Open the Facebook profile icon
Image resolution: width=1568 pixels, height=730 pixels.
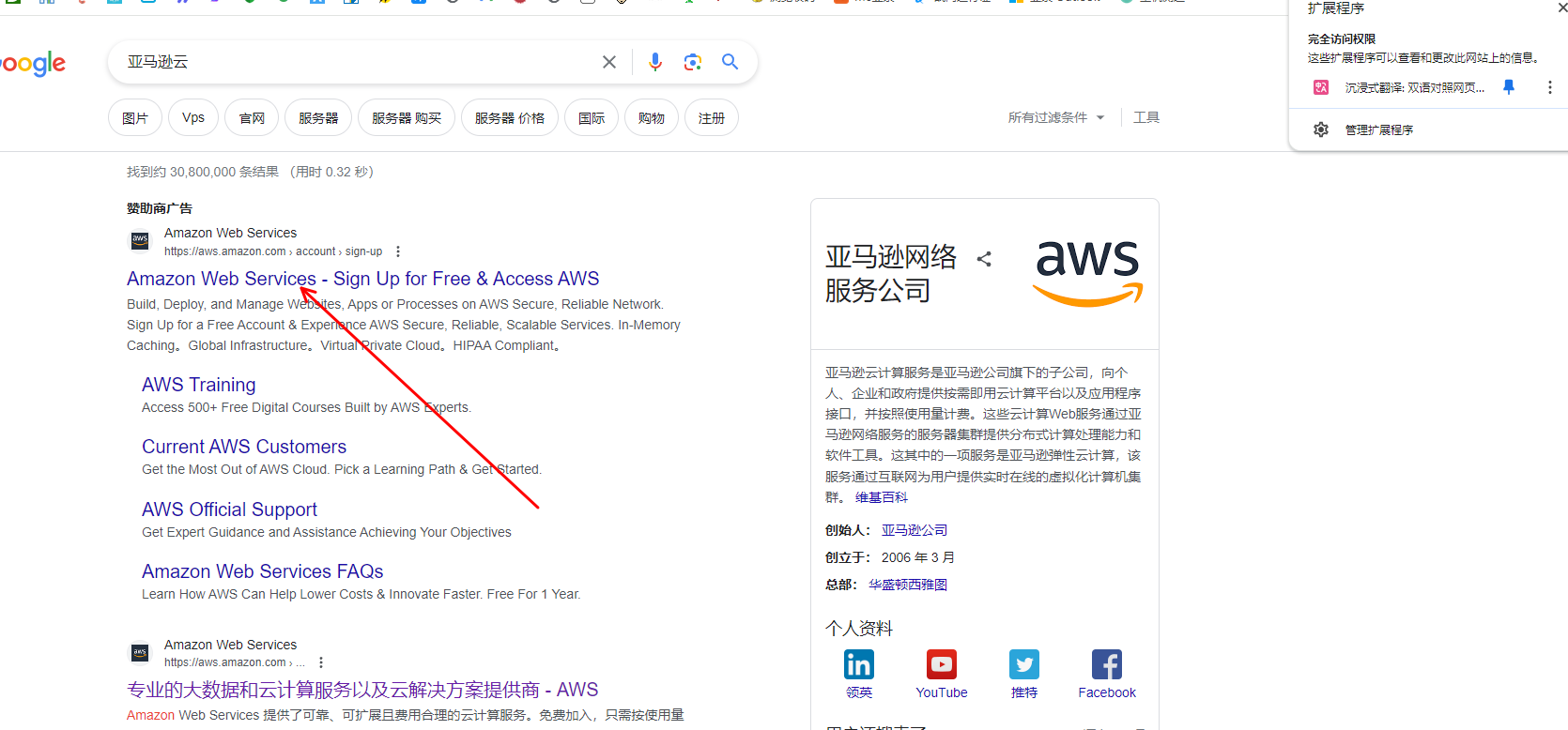1107,664
